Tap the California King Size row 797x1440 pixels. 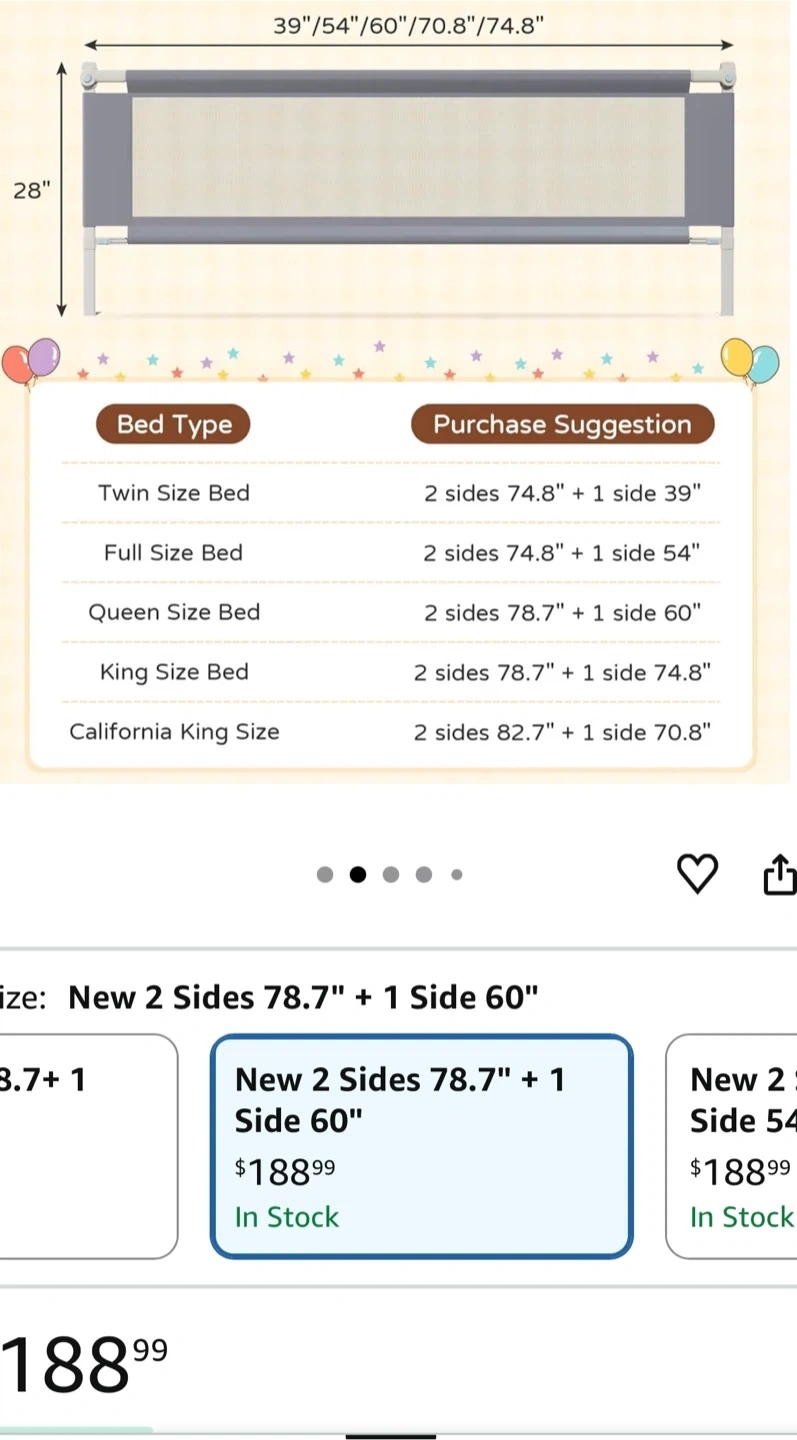390,732
